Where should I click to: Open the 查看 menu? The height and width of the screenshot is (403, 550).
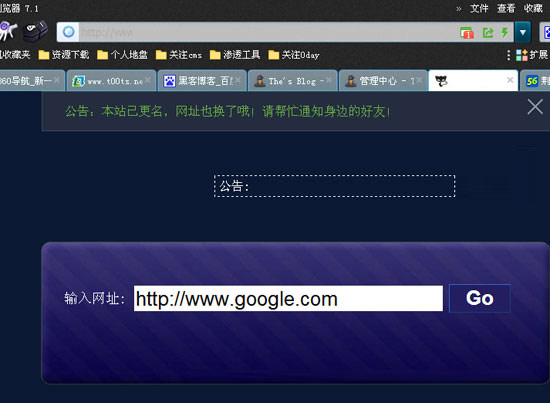(x=505, y=8)
